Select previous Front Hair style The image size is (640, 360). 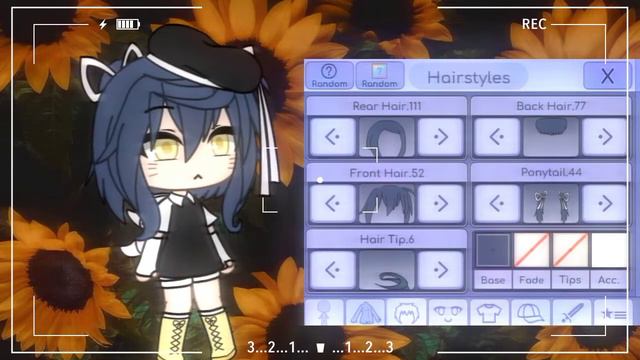click(333, 203)
